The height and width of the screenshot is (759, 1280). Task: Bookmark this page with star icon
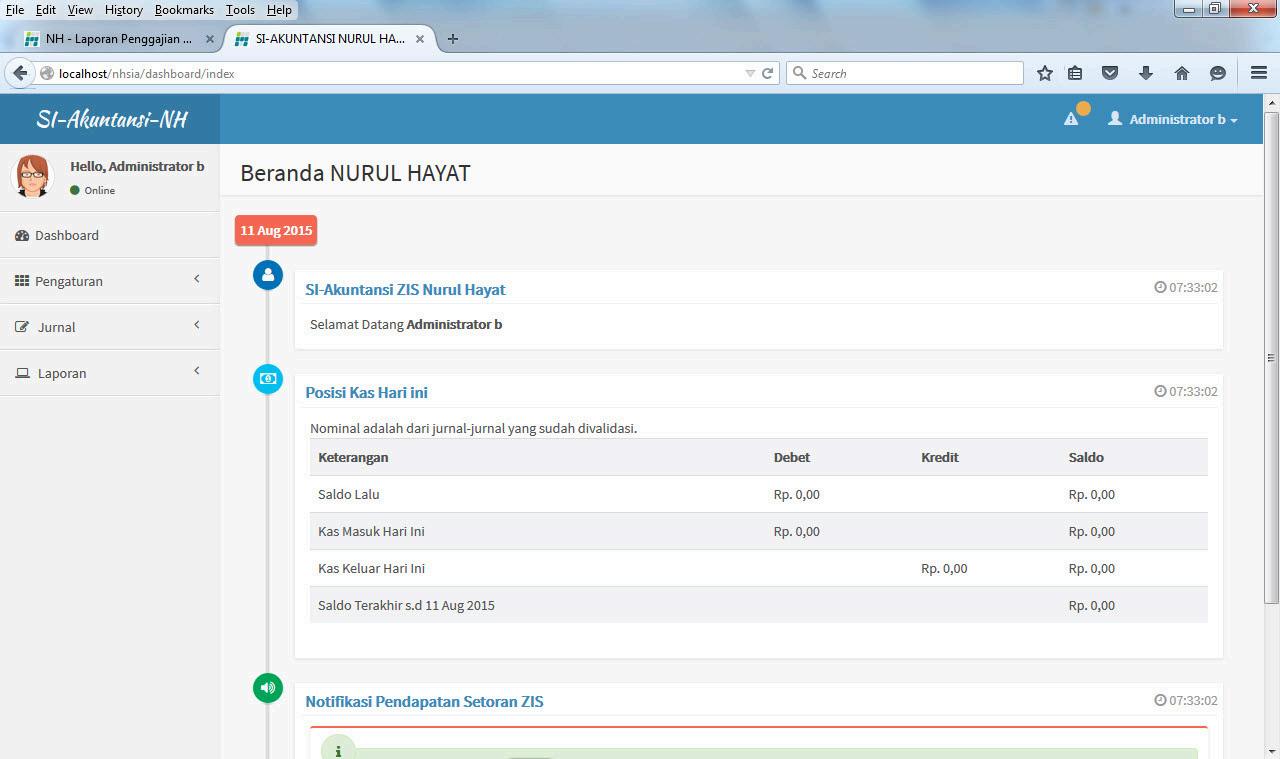(1045, 73)
